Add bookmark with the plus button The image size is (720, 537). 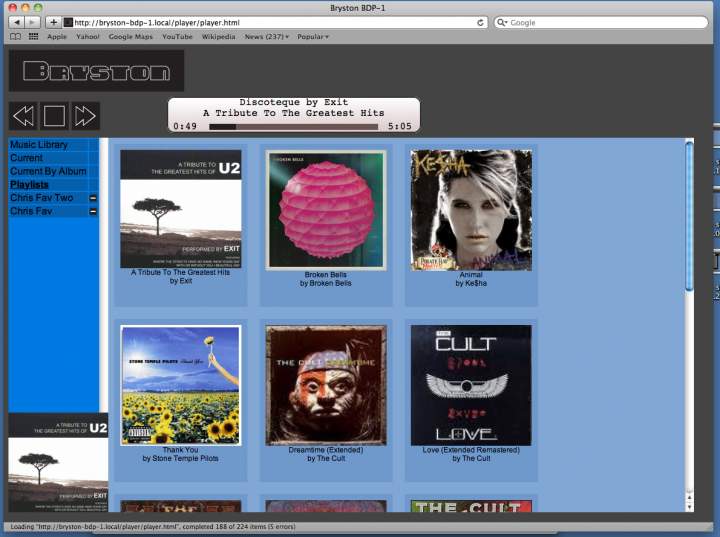(53, 22)
